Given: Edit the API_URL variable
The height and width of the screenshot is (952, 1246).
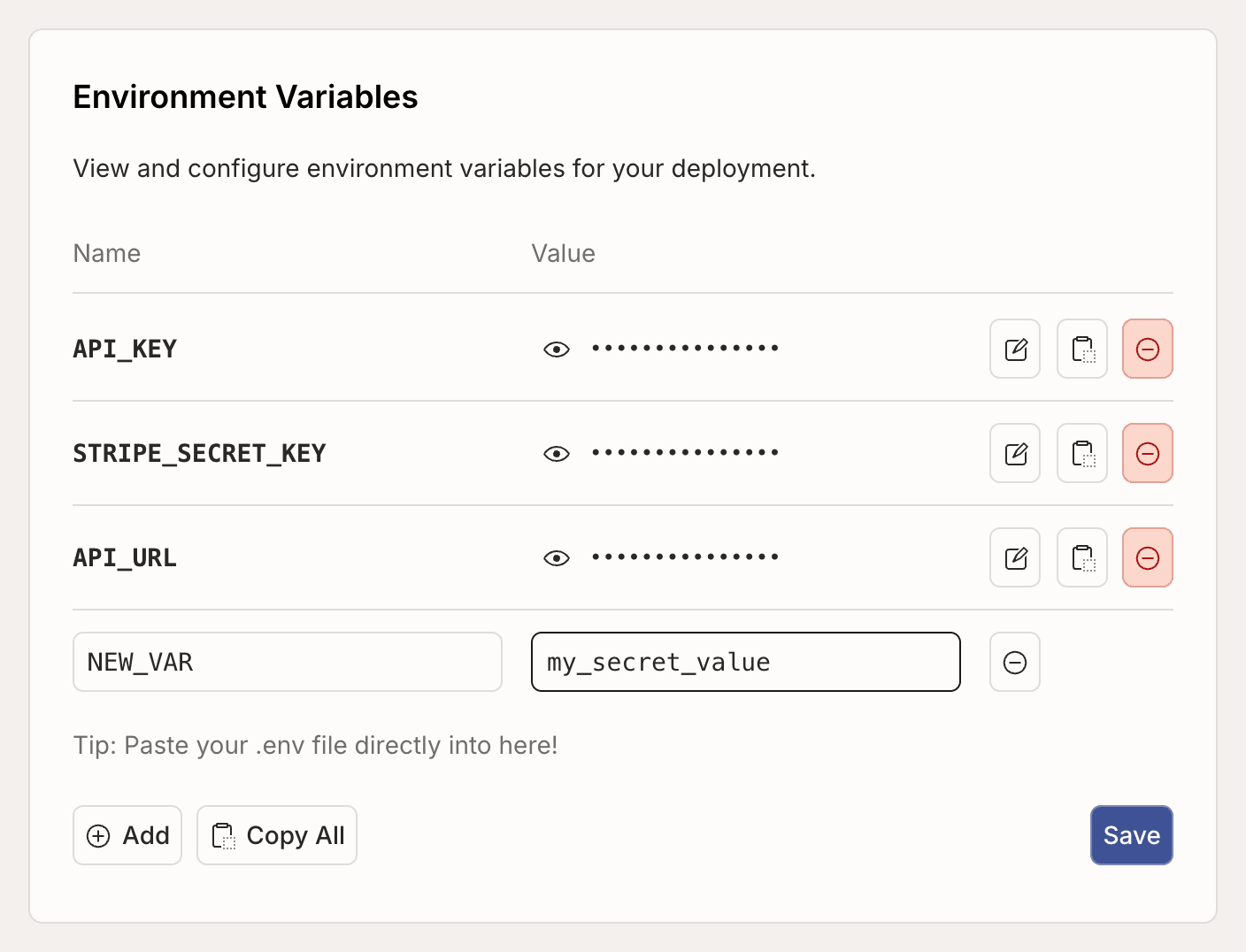Looking at the screenshot, I should [x=1015, y=557].
